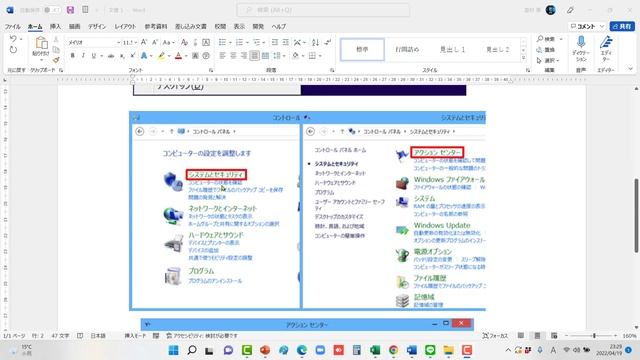This screenshot has width=640, height=360.
Task: Open the References tab
Action: click(156, 27)
